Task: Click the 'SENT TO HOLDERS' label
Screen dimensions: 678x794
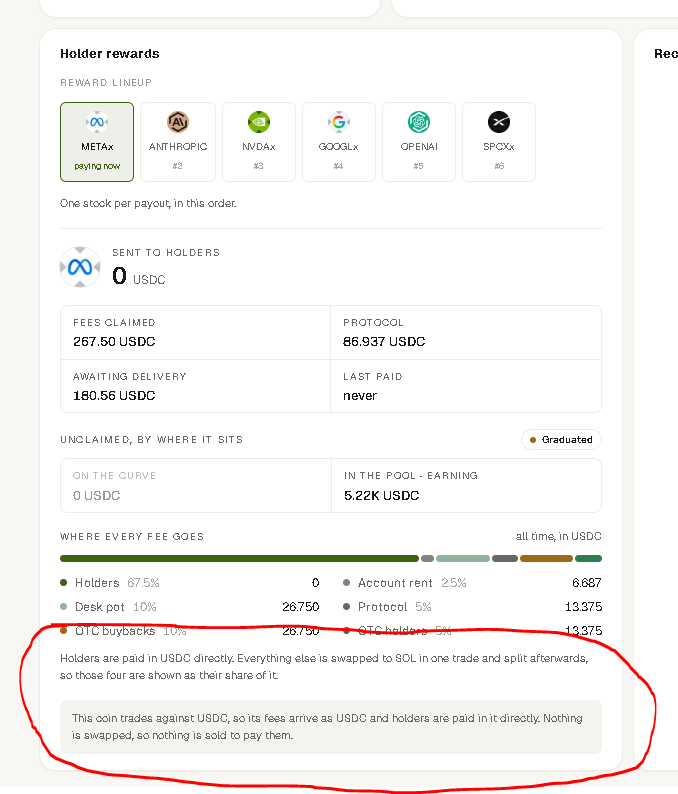Action: [x=166, y=253]
